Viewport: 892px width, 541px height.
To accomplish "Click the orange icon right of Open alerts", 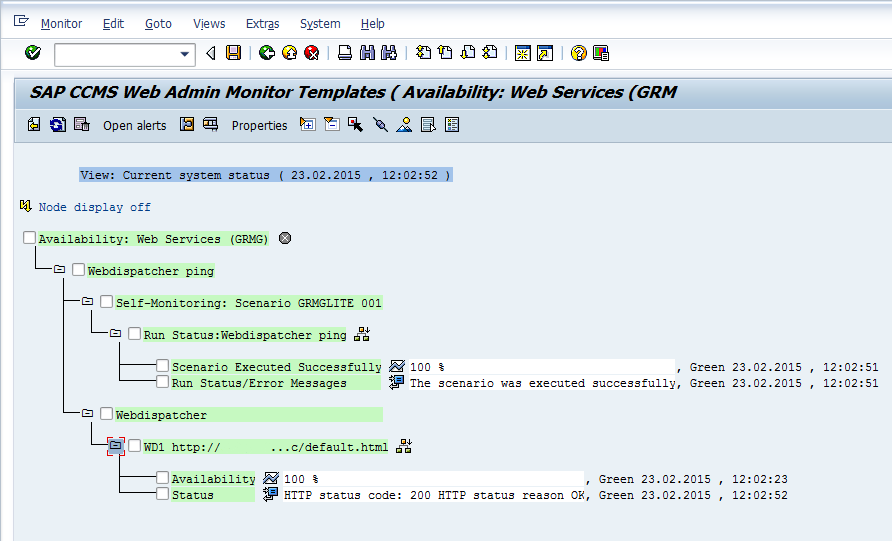I will [x=187, y=125].
